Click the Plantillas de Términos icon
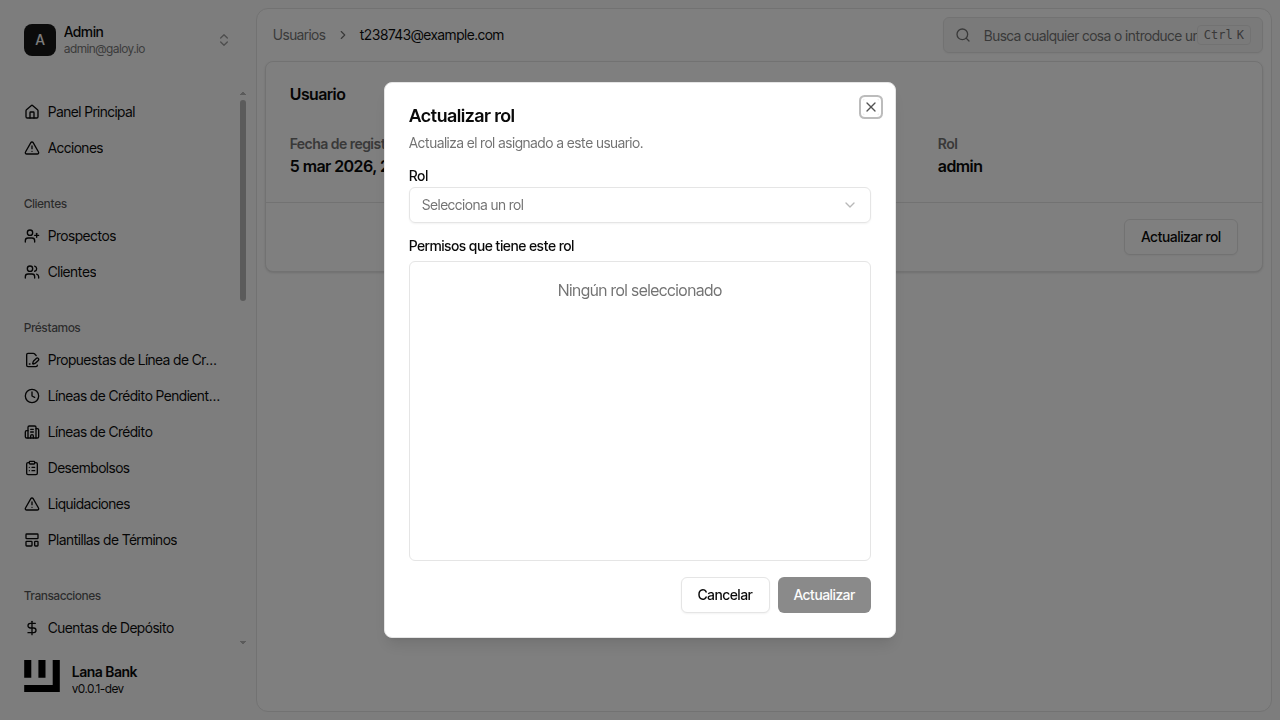 31,539
